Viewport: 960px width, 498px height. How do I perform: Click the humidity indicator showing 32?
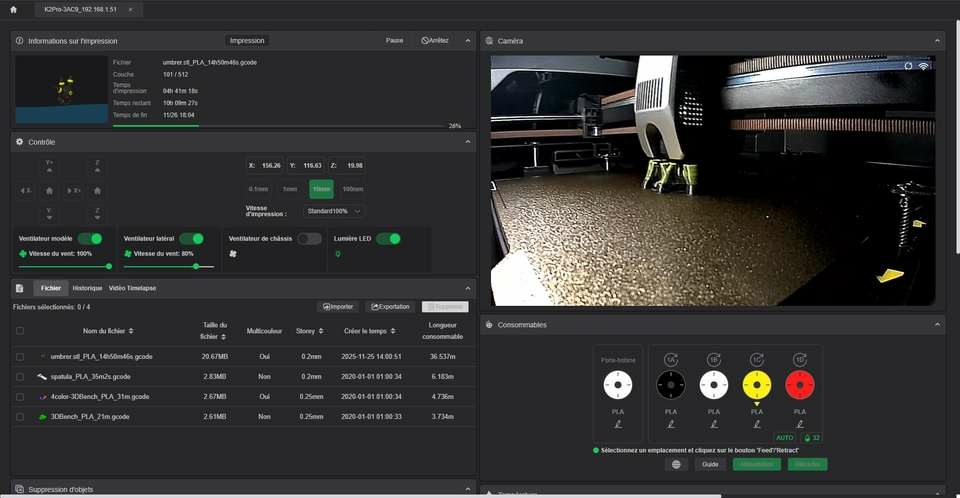[811, 437]
